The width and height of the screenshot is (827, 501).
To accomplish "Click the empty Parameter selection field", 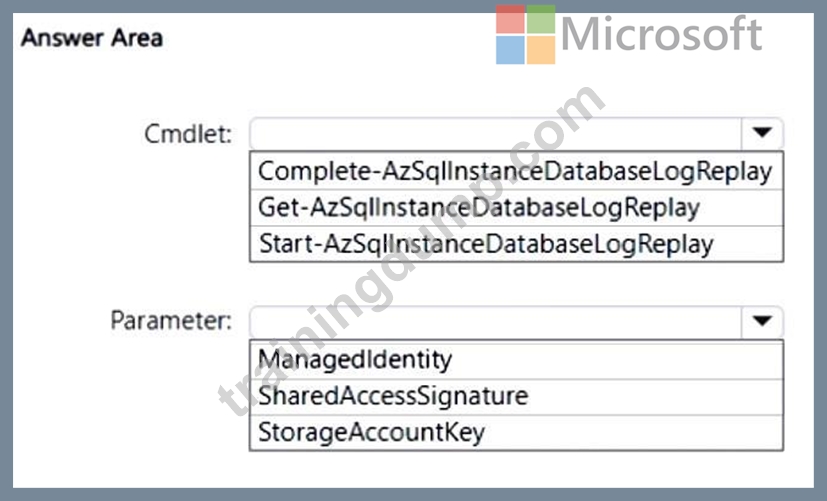I will point(496,322).
